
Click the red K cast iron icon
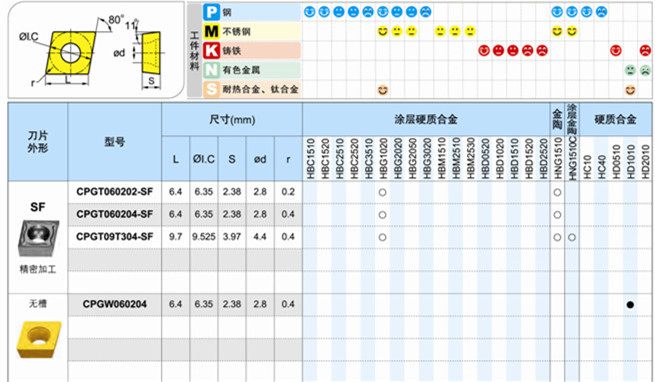point(211,51)
